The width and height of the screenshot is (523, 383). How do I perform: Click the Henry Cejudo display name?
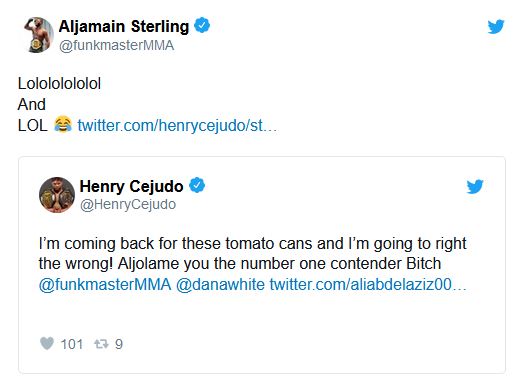coord(131,186)
